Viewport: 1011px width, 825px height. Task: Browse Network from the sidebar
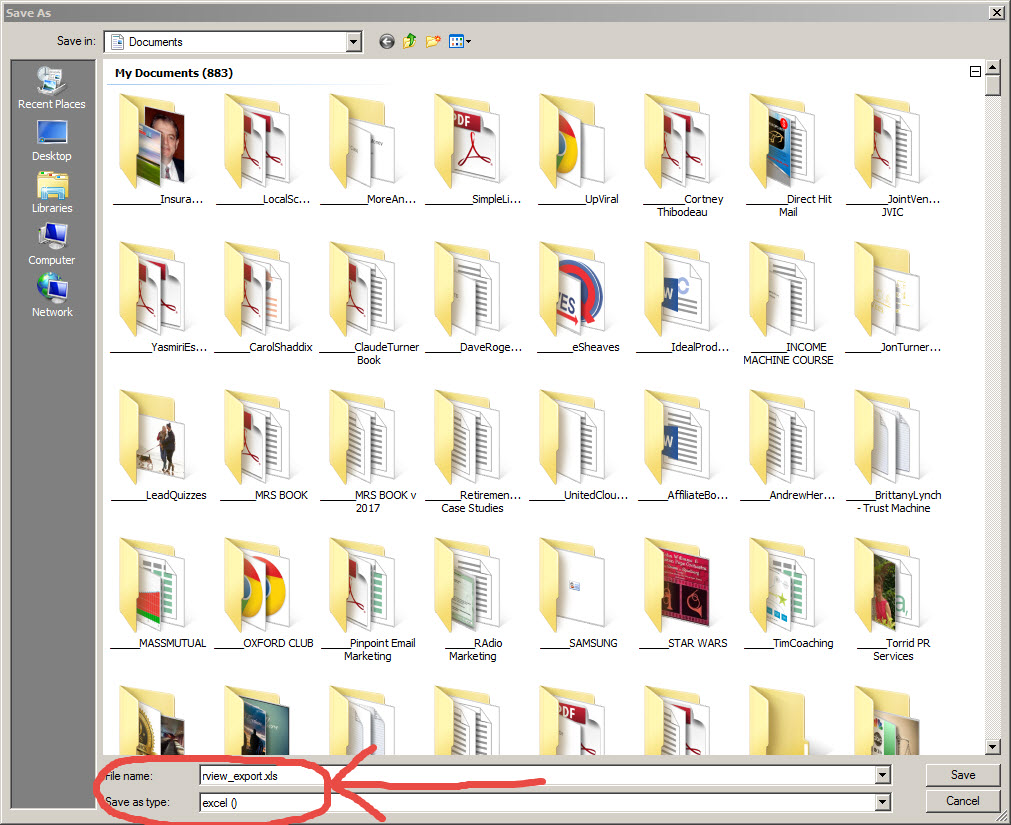52,296
